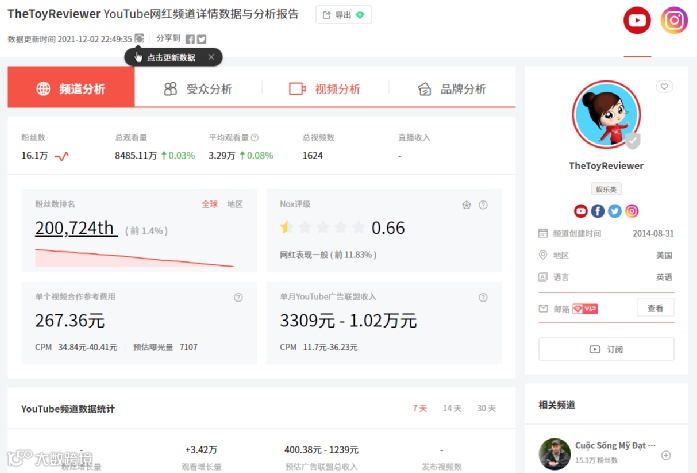
Task: Open the small Twitter social icon under profile
Action: [x=615, y=211]
